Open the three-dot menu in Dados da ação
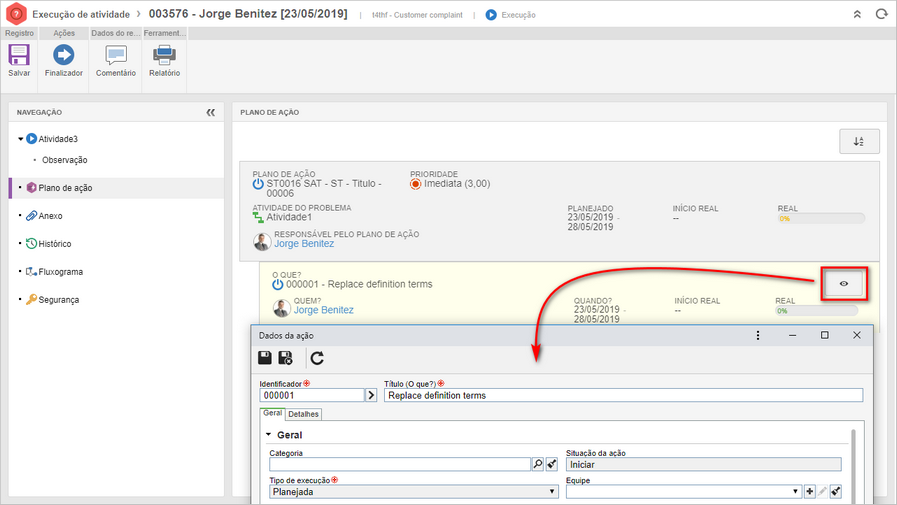 pos(758,335)
